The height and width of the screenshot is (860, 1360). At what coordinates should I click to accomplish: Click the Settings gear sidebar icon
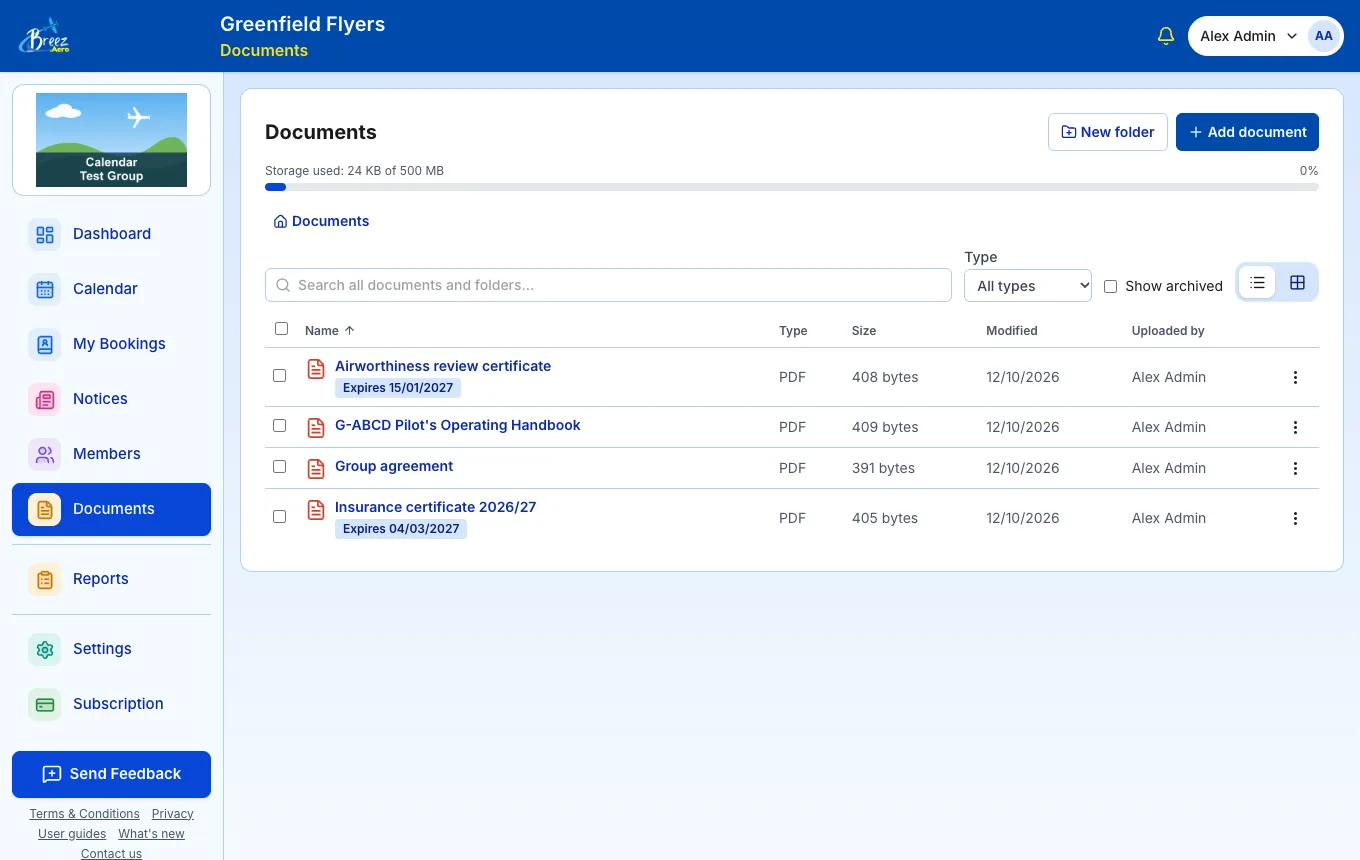(x=45, y=650)
